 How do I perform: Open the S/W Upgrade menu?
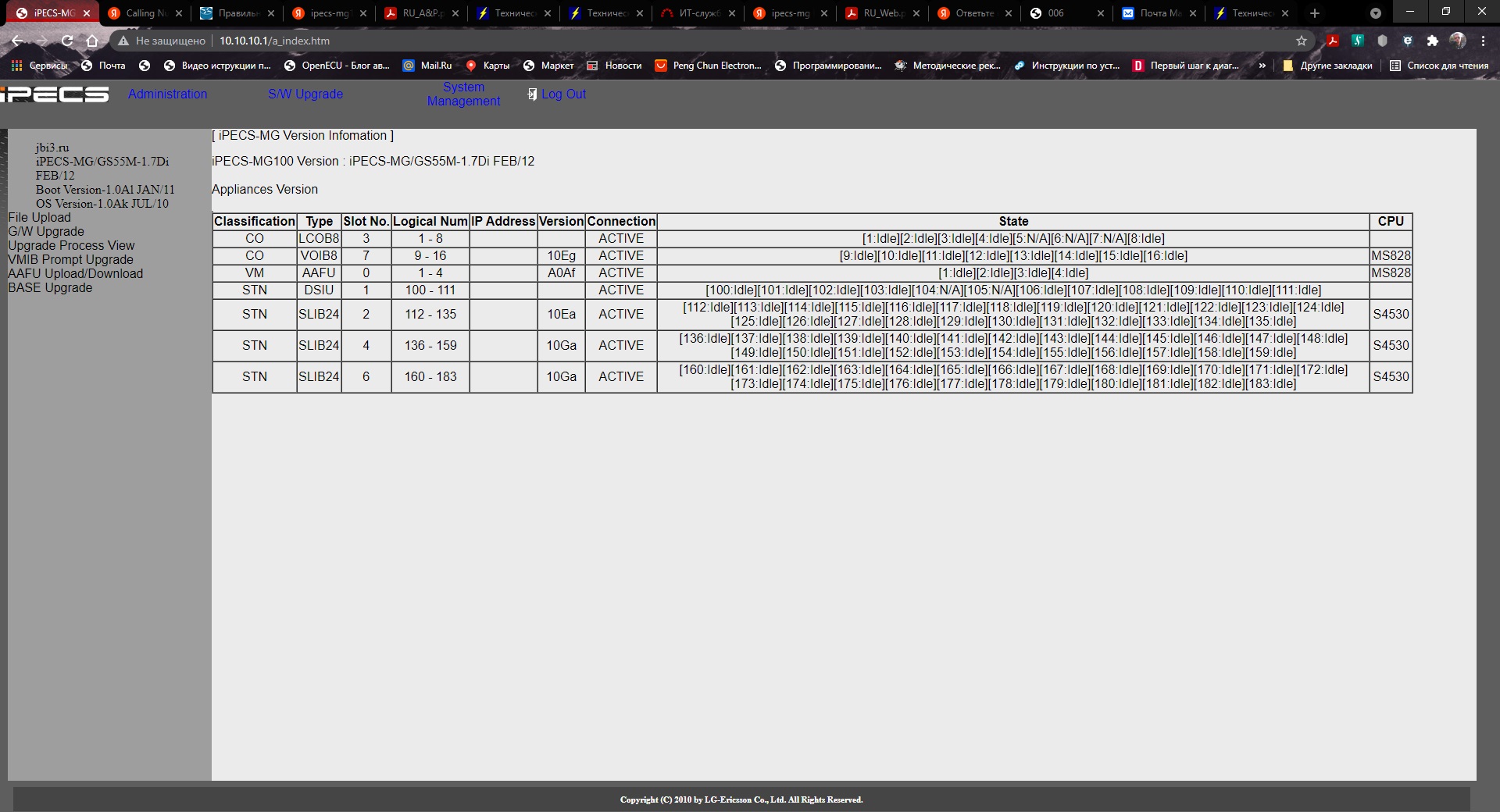pyautogui.click(x=305, y=94)
